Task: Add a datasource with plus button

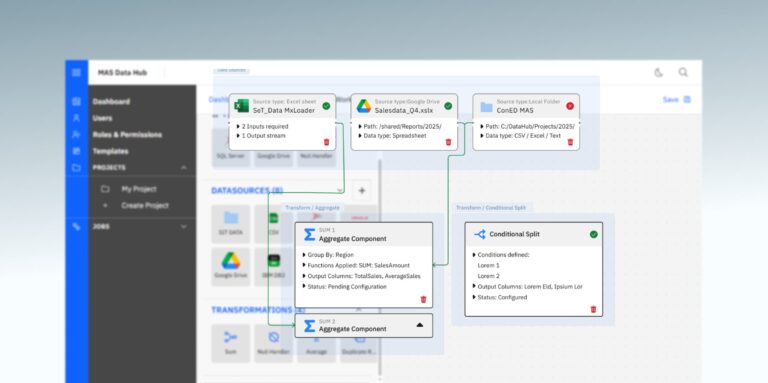Action: point(361,191)
